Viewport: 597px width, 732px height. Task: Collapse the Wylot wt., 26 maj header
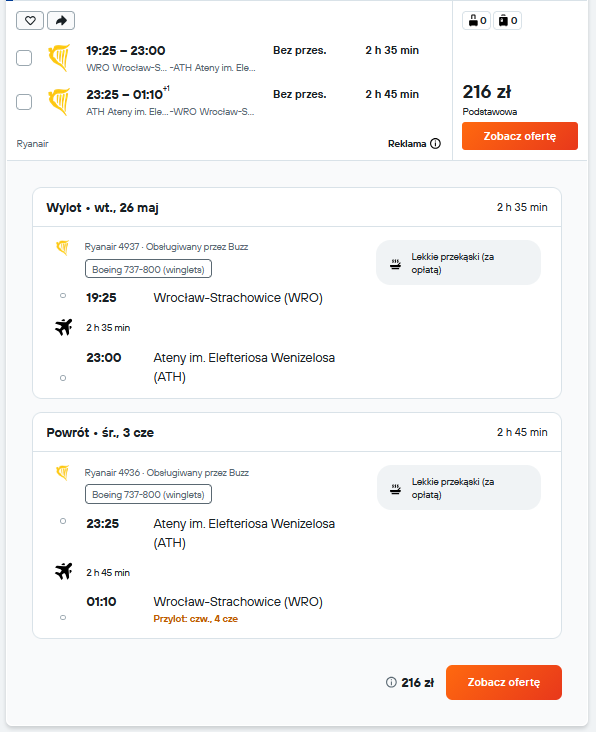click(297, 208)
